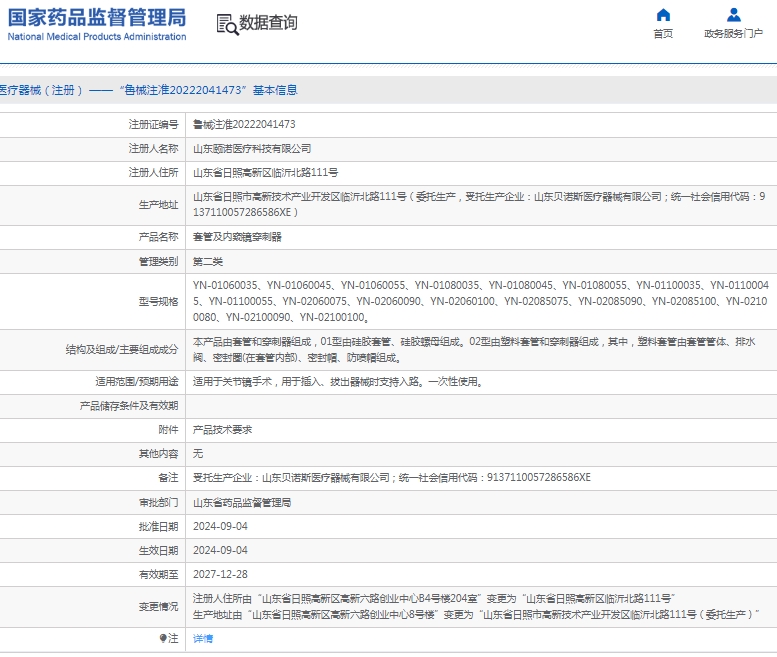Open the 政务服务门户 user portal icon
This screenshot has height=657, width=777.
pyautogui.click(x=733, y=15)
